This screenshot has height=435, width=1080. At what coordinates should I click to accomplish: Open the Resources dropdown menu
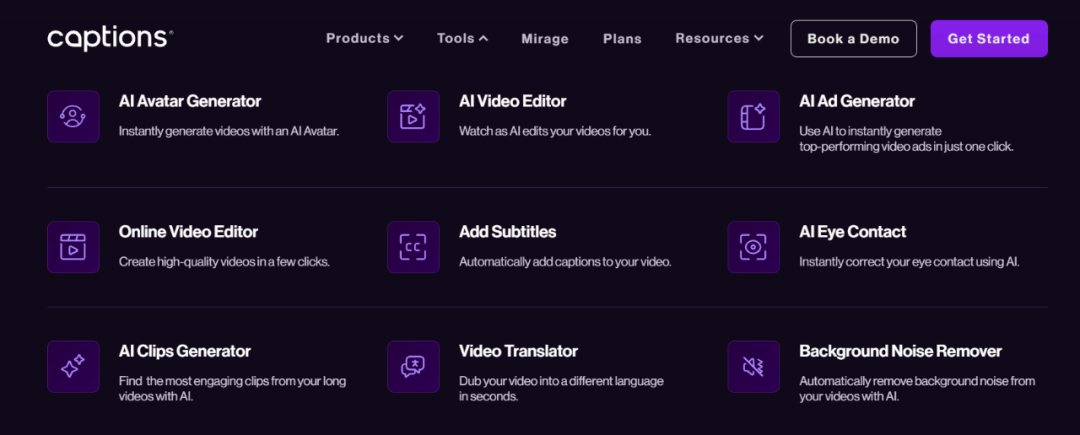pyautogui.click(x=719, y=38)
